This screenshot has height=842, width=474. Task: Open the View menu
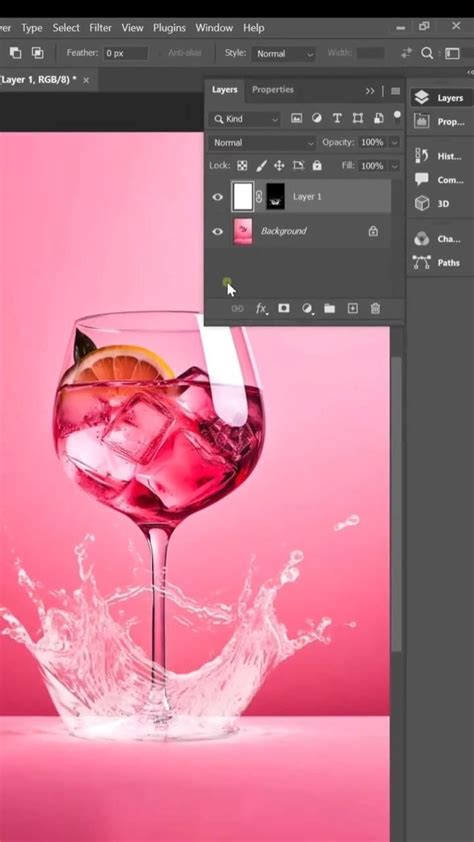[133, 27]
